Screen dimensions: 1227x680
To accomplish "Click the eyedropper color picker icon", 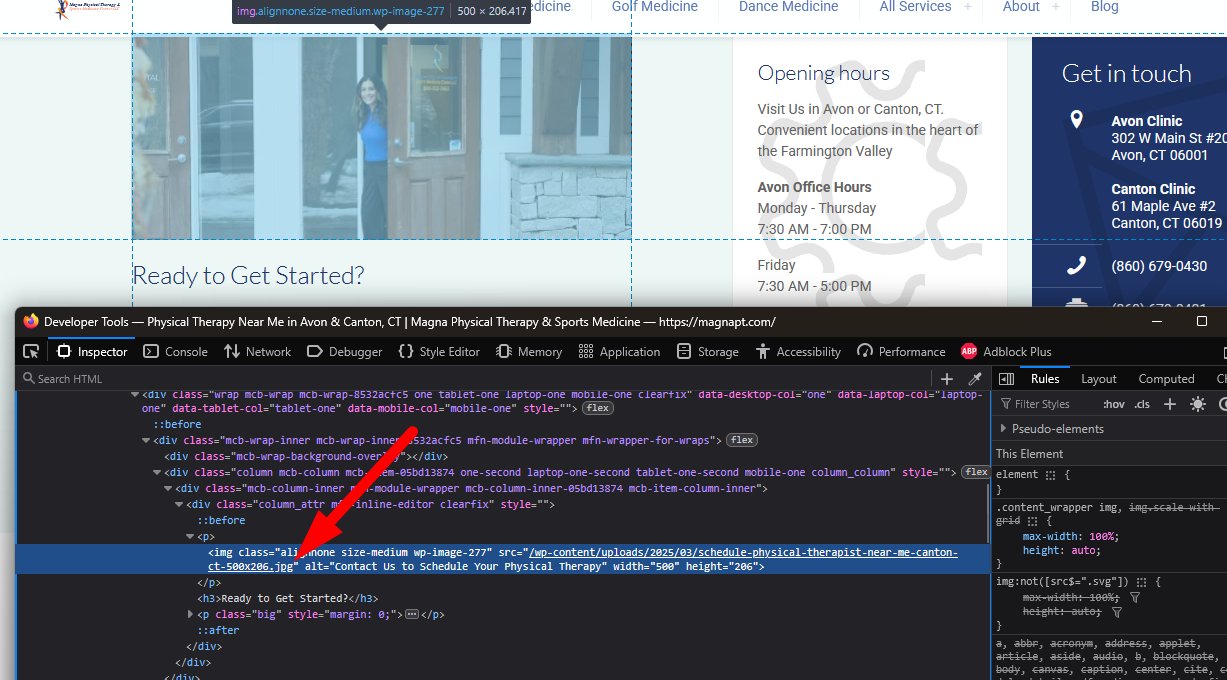I will 975,379.
